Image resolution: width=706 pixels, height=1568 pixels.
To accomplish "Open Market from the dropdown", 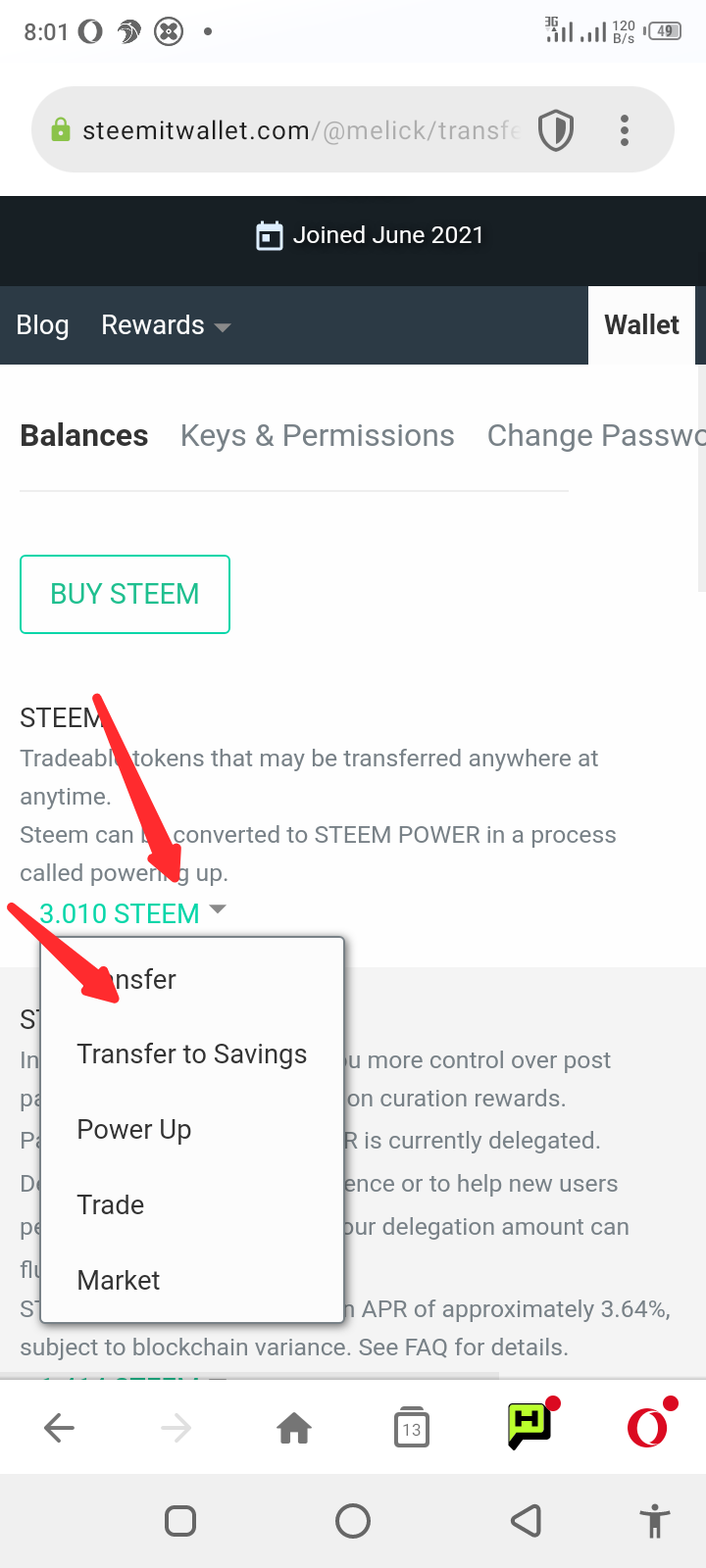I will [x=119, y=1281].
